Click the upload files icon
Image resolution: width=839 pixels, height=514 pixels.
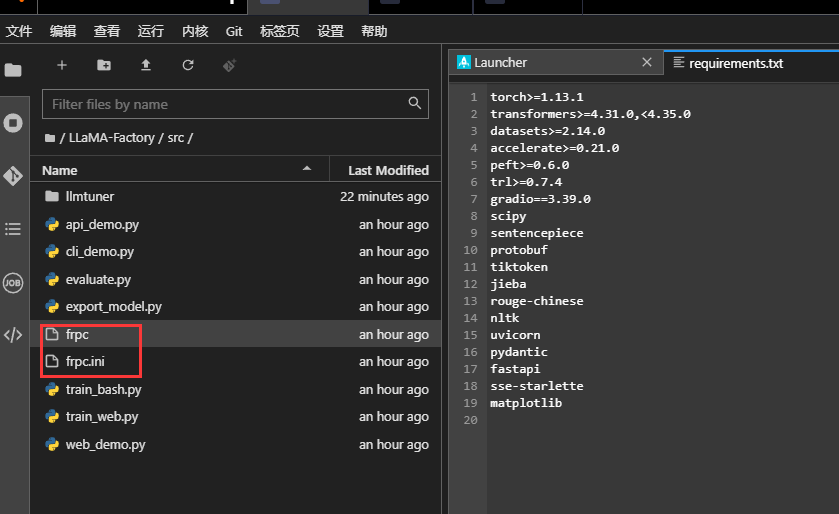(x=146, y=65)
